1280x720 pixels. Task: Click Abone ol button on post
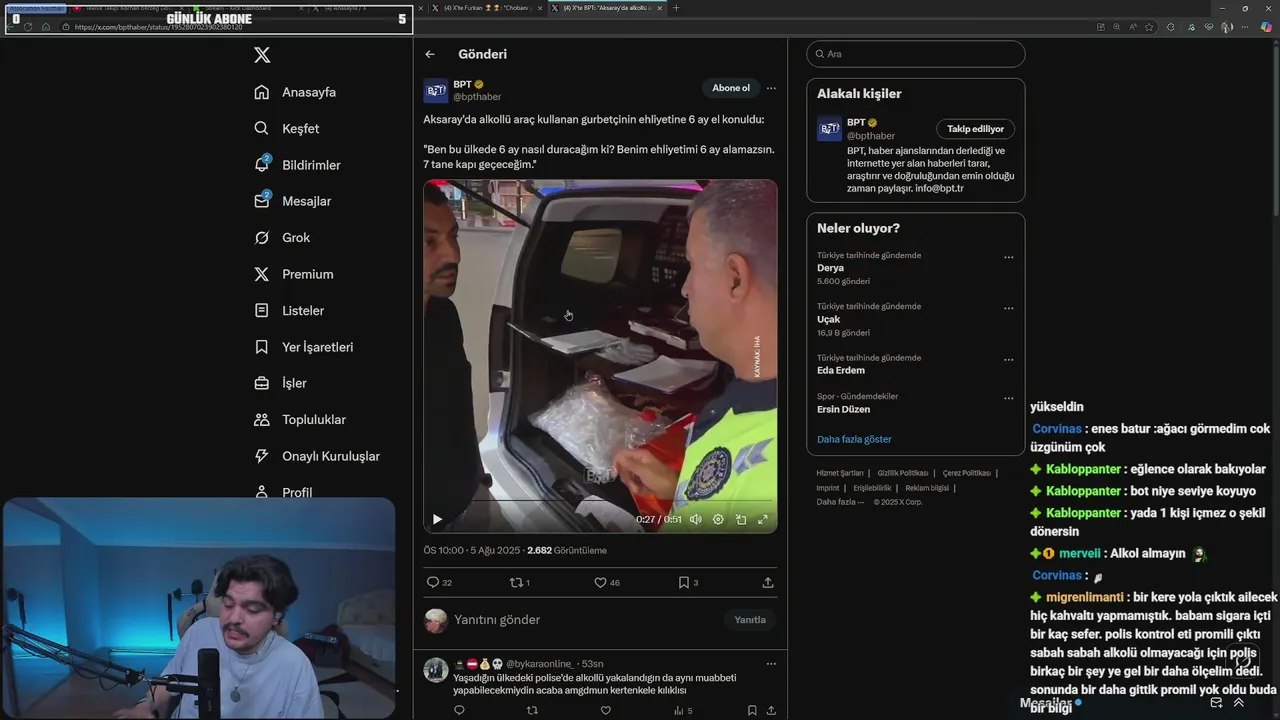(x=730, y=88)
